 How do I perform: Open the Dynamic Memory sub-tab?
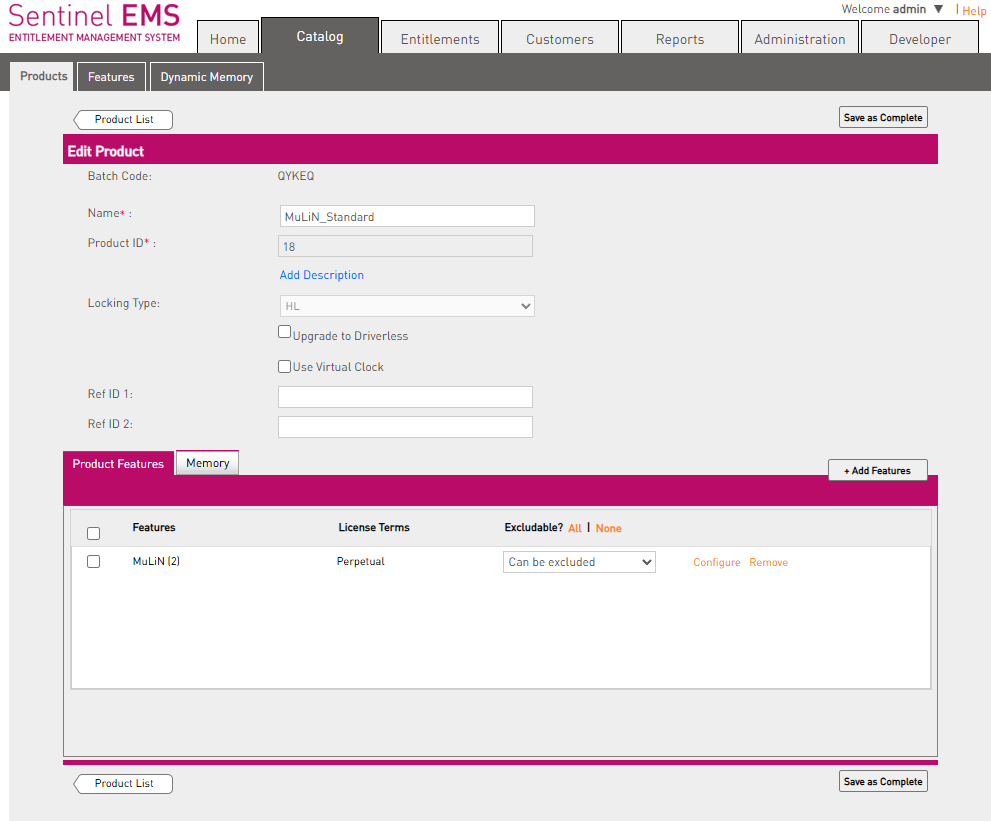(207, 76)
